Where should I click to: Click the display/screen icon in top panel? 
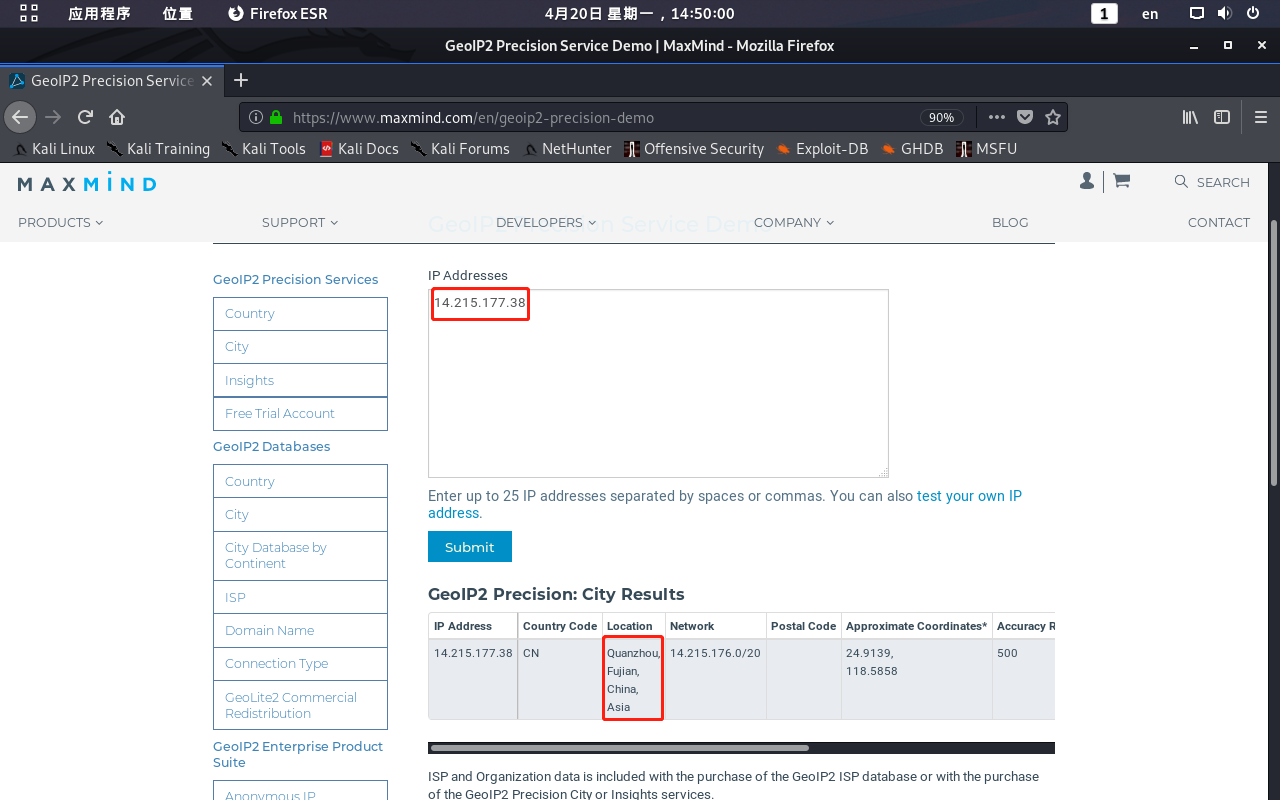(1196, 13)
